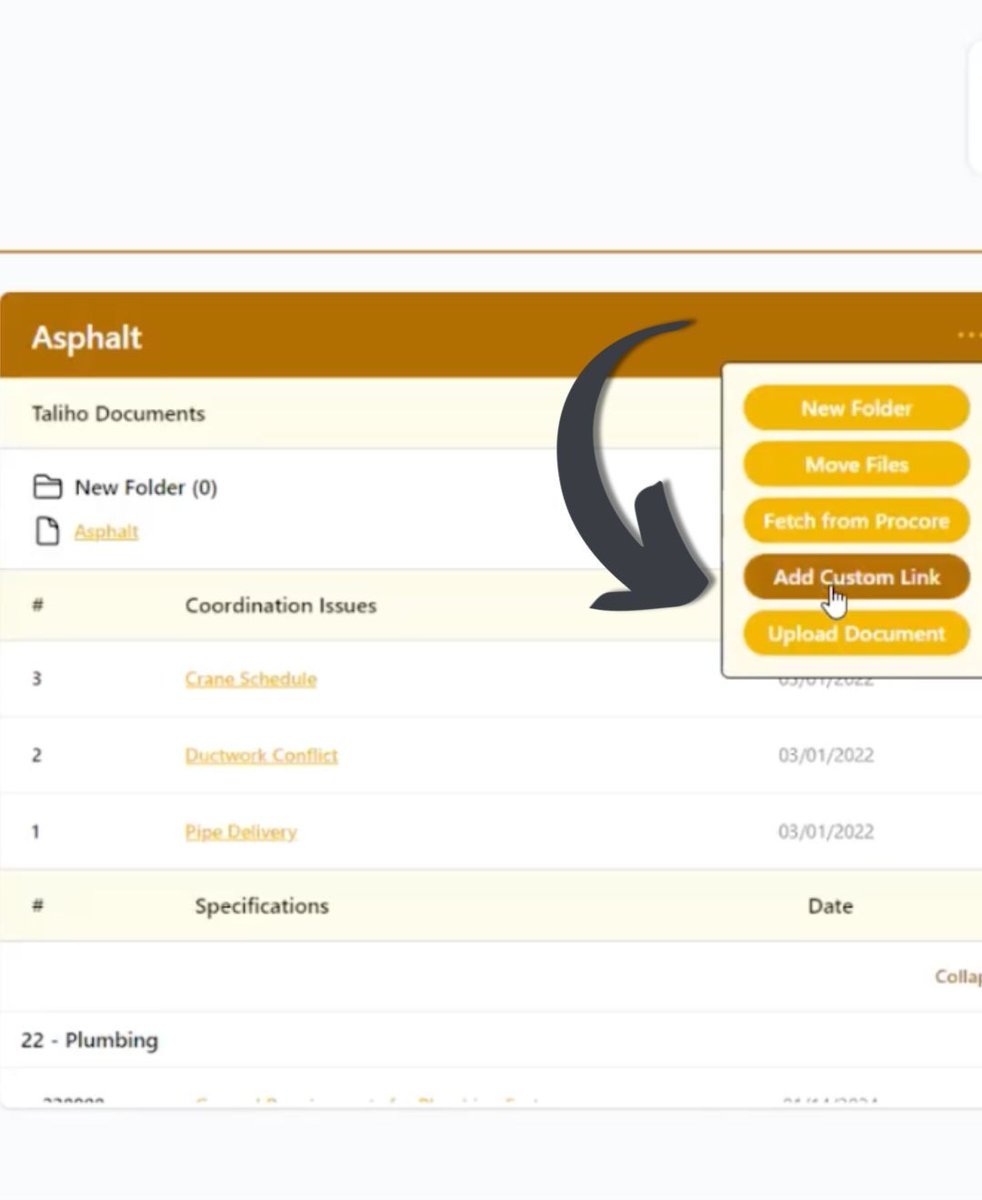982x1200 pixels.
Task: Click the document icon beside Asphalt
Action: 47,530
